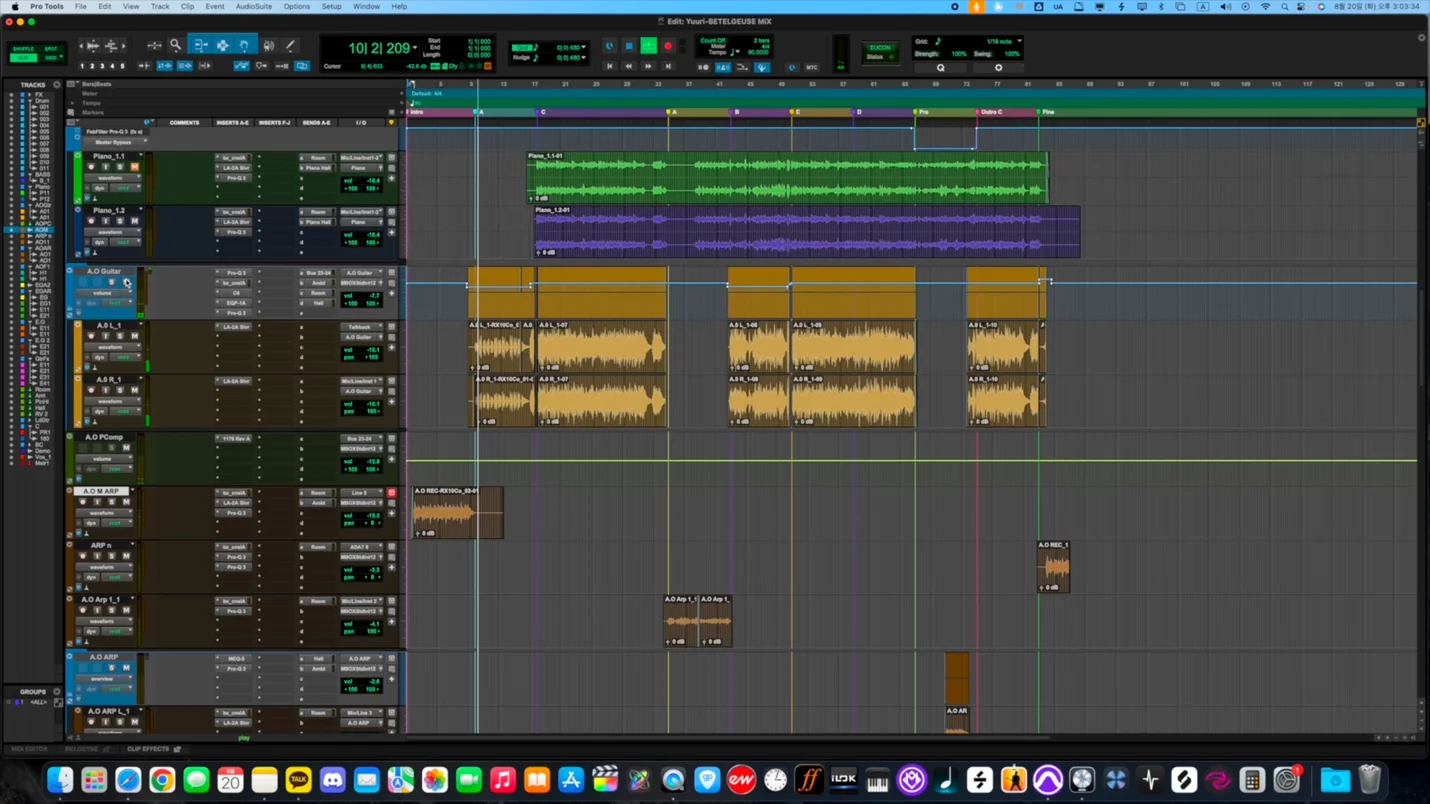Activate the Scrubber speaker tool
1430x804 pixels.
[x=268, y=45]
